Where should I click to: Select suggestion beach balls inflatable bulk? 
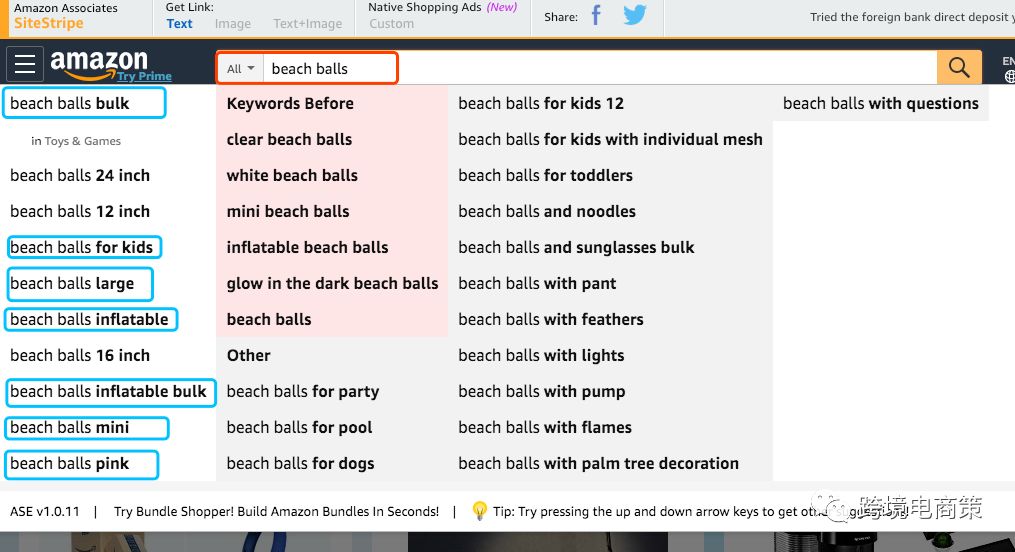point(111,392)
